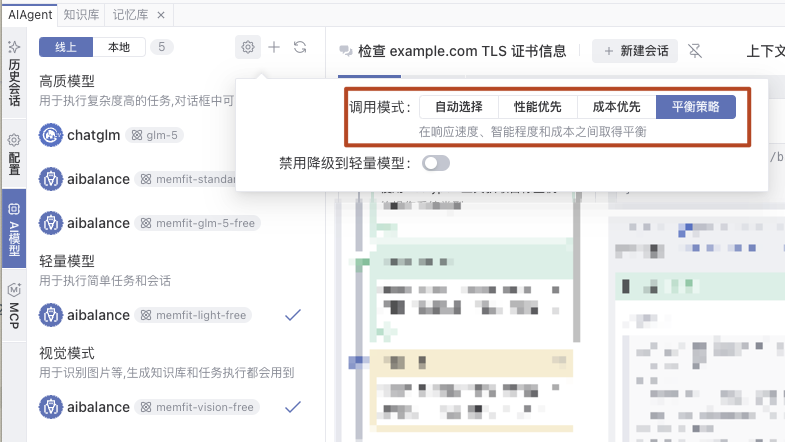
Task: Click the plus icon to add model
Action: 274,47
